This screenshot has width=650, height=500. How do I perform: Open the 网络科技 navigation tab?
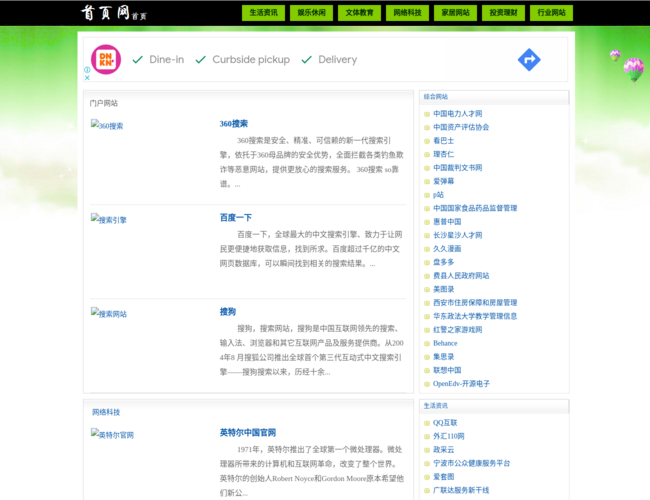point(407,12)
